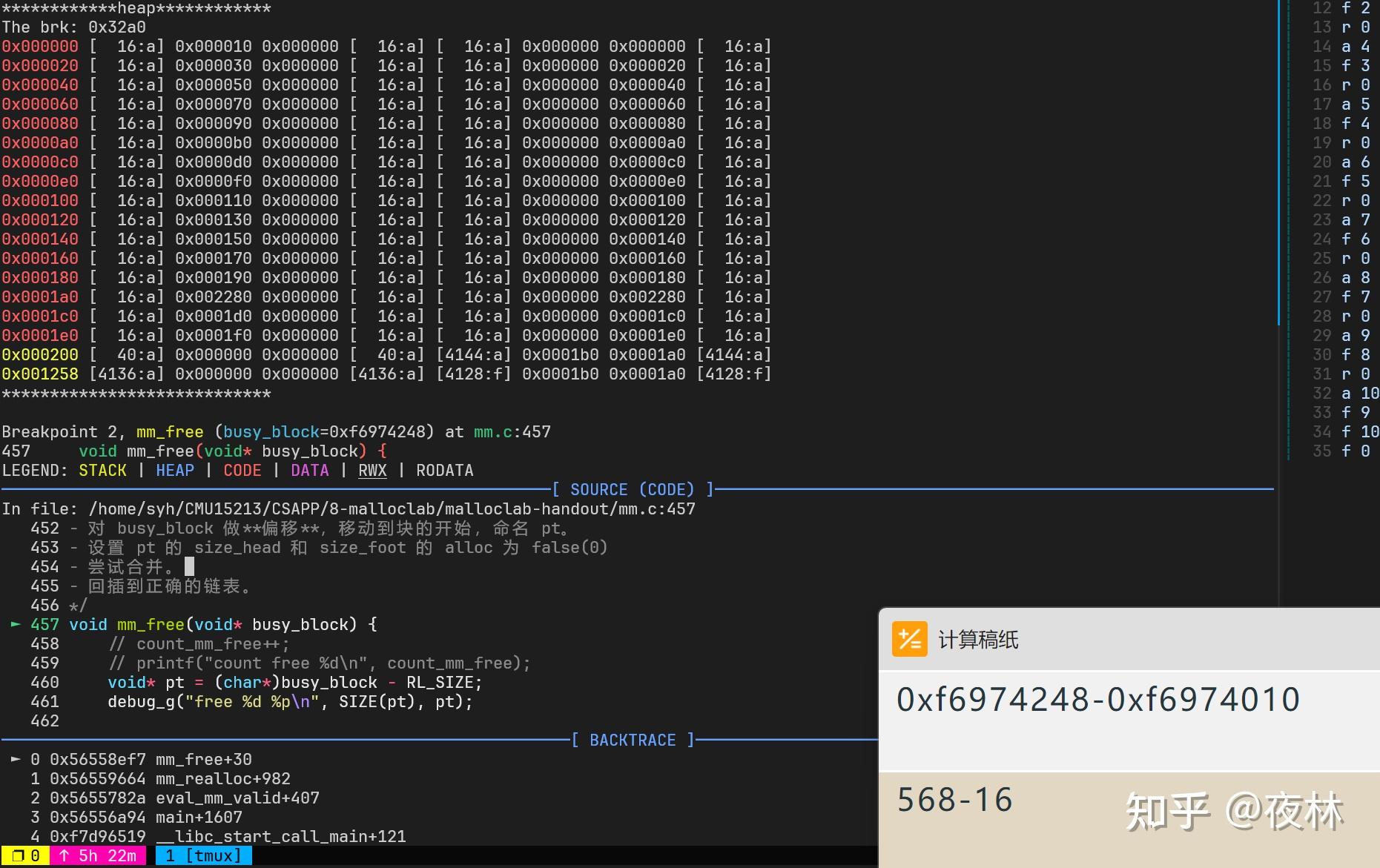Switch to tmux window labeled 1 [tmux]

(x=202, y=855)
